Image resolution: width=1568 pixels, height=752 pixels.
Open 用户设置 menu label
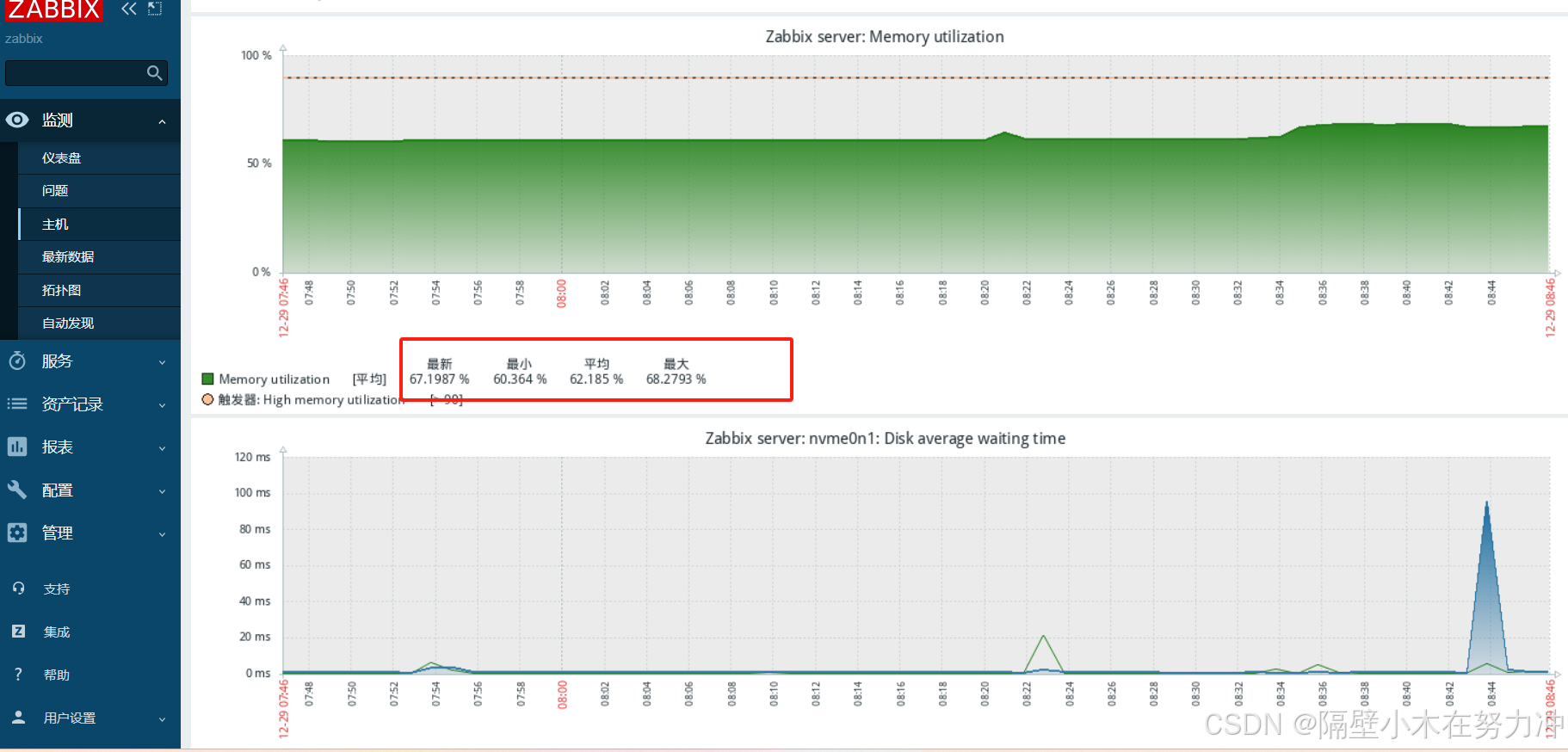coord(70,718)
